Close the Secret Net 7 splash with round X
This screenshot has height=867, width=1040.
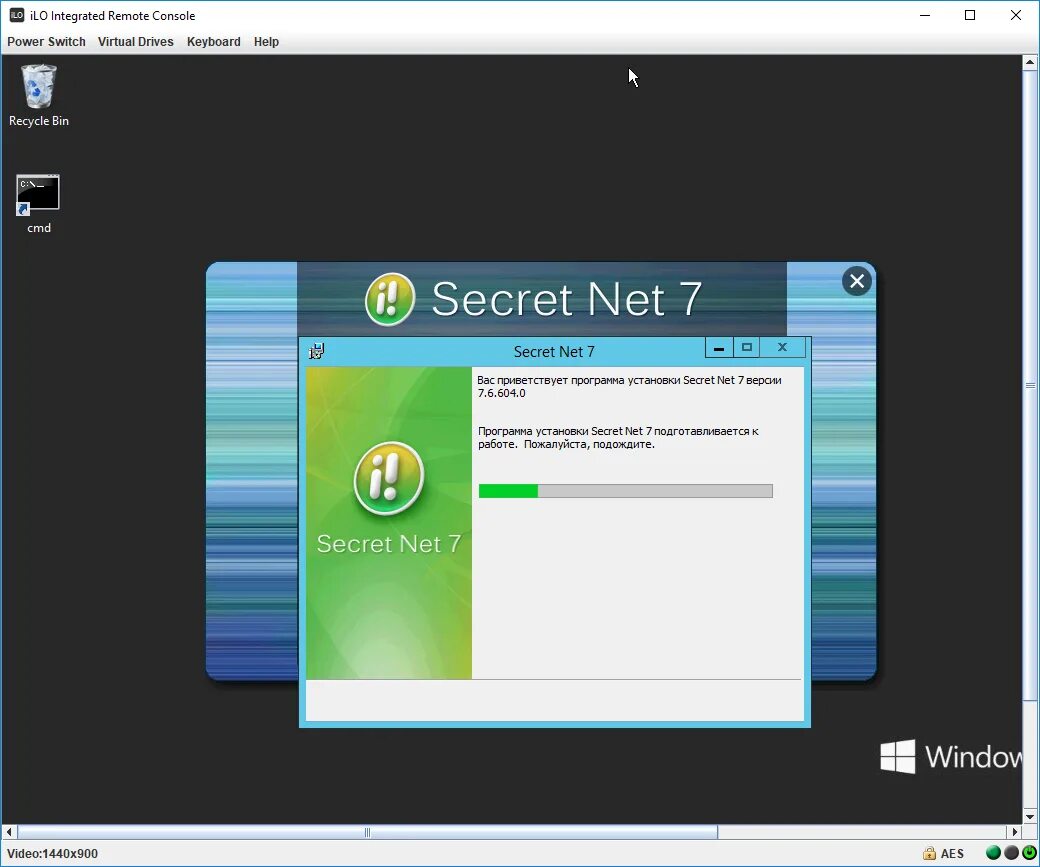[x=857, y=281]
